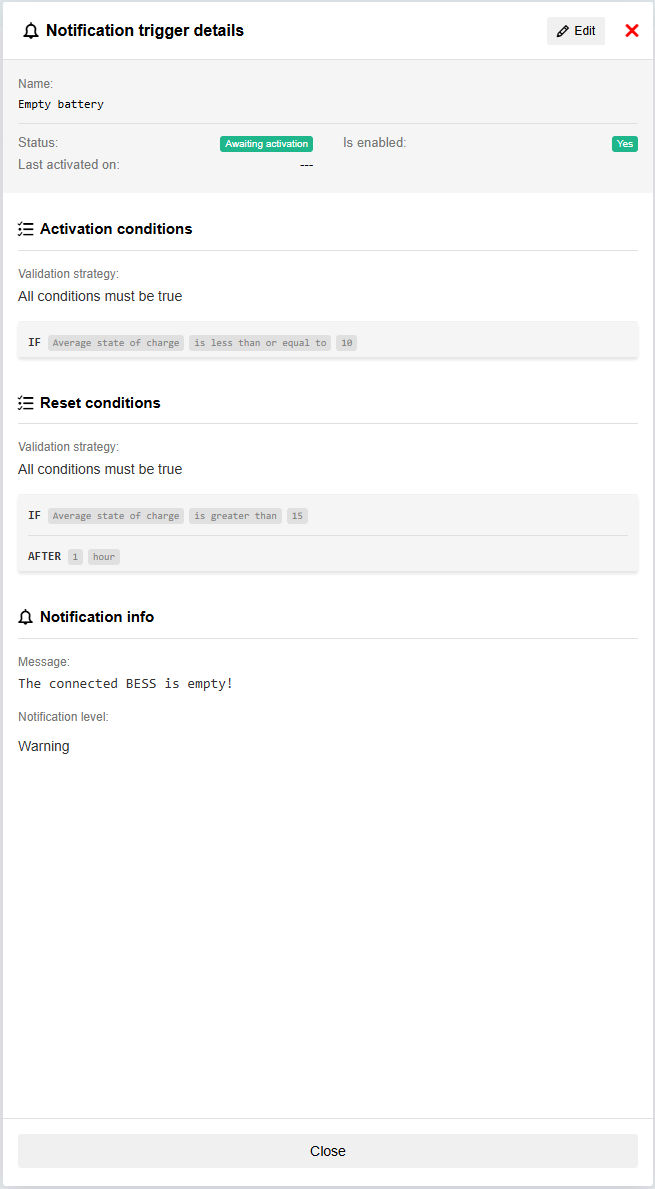Screen dimensions: 655x1189
Task: Click the red X close icon
Action: coord(632,31)
